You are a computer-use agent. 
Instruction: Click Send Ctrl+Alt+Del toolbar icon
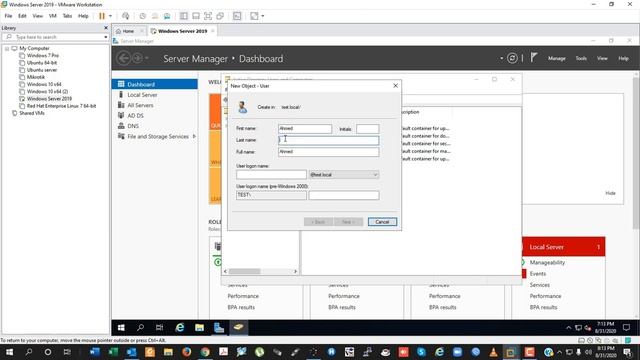(x=126, y=16)
